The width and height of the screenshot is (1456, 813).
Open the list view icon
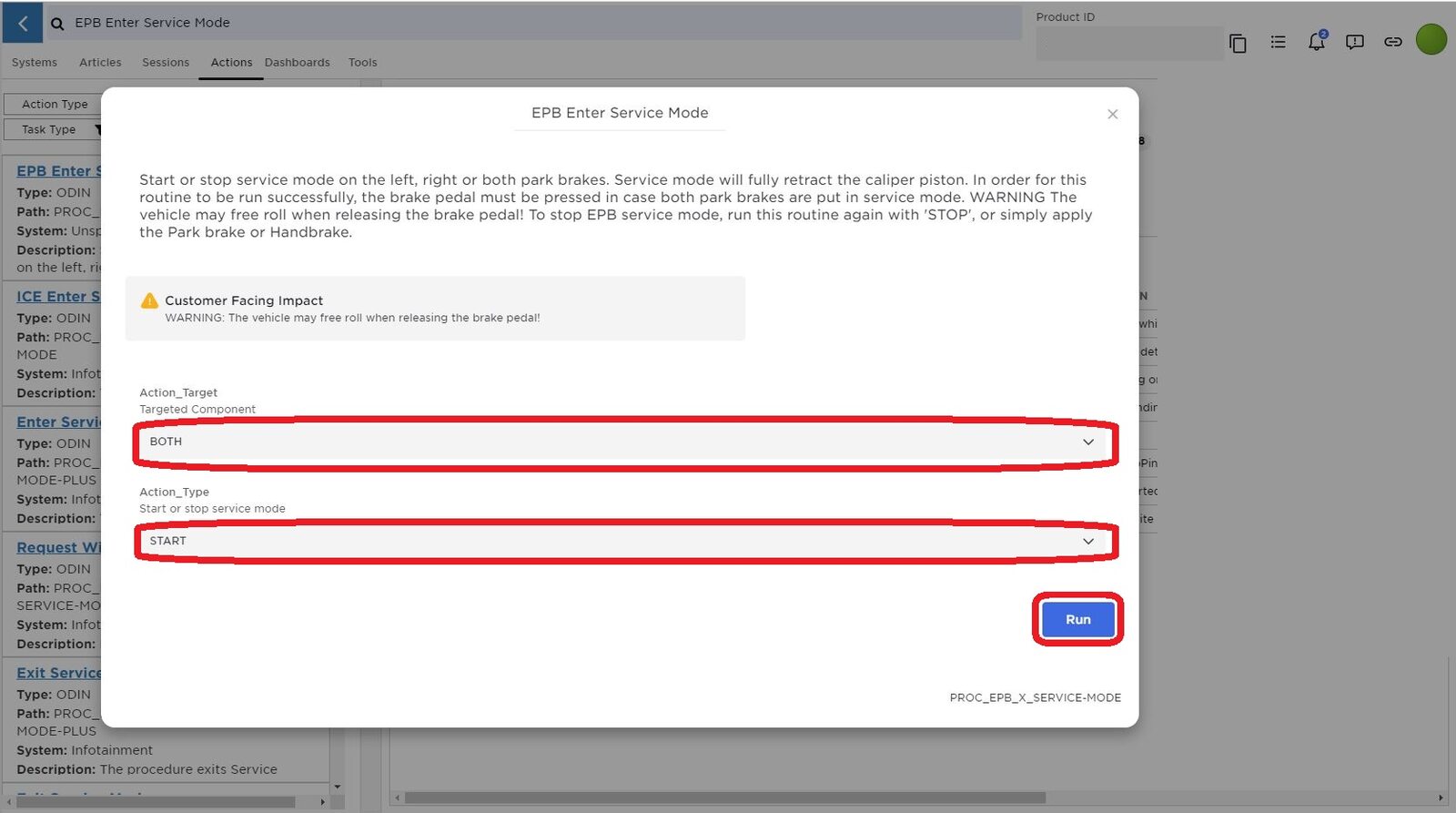click(x=1278, y=42)
